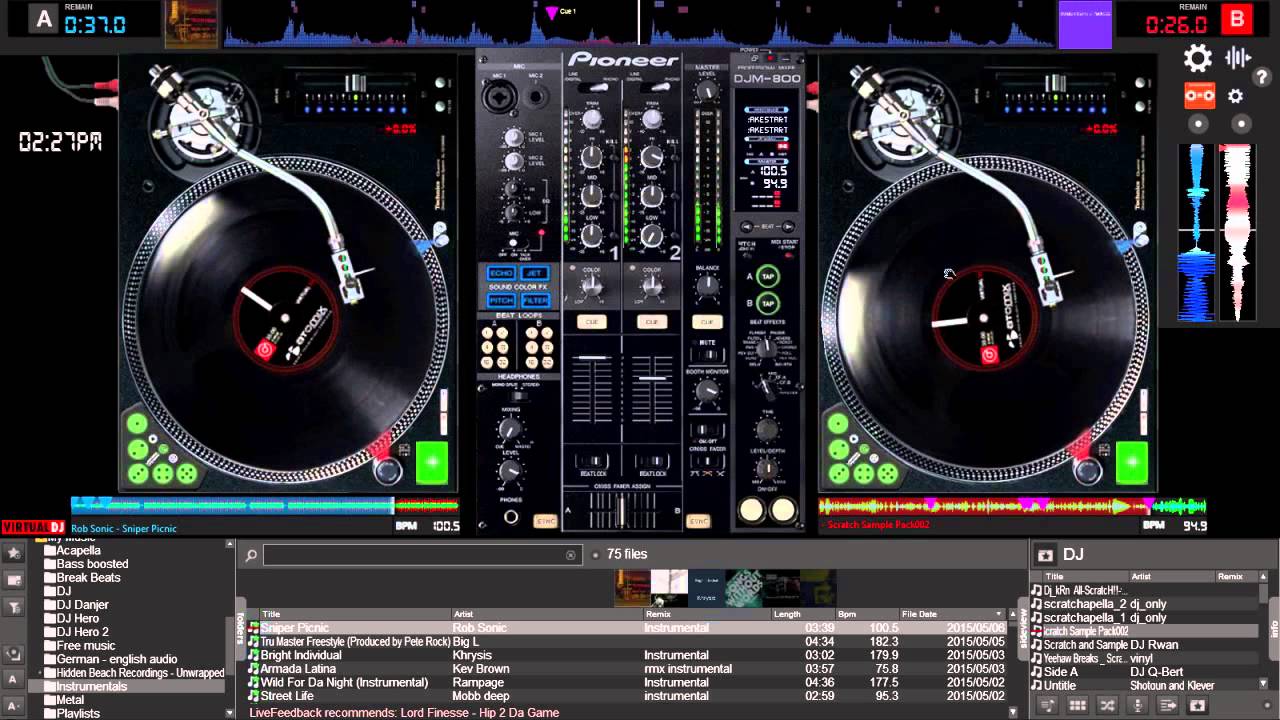Click the small gear next to cassette
Image resolution: width=1280 pixels, height=720 pixels.
tap(1236, 96)
